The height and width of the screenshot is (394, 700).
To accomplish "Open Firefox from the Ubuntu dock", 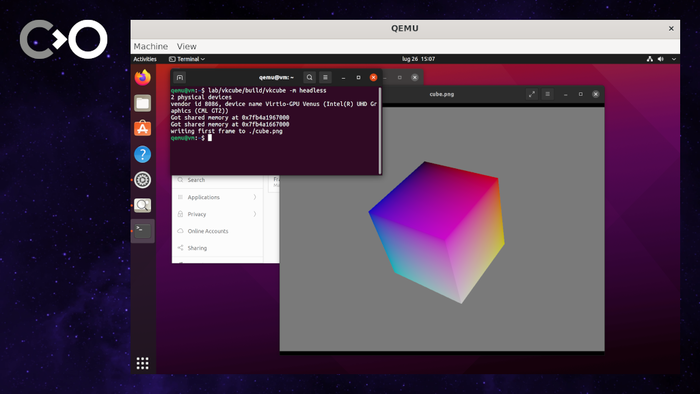I will click(142, 77).
